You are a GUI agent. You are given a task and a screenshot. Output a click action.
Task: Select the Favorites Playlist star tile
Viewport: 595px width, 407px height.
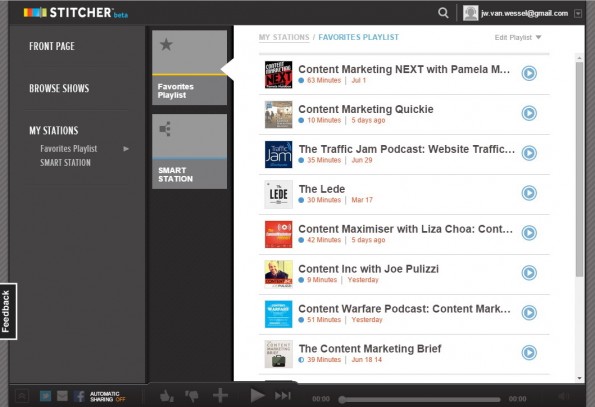(x=189, y=68)
